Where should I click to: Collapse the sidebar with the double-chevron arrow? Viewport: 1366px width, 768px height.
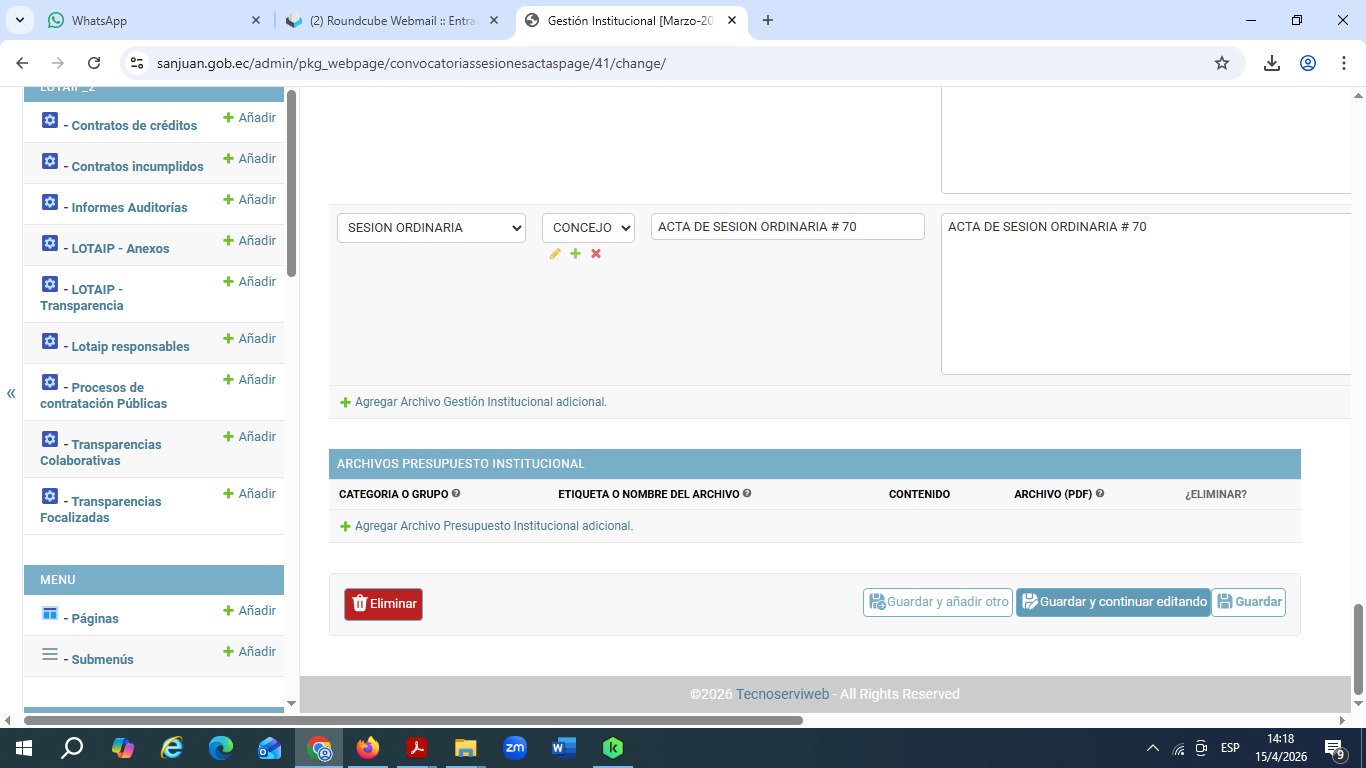(x=11, y=393)
